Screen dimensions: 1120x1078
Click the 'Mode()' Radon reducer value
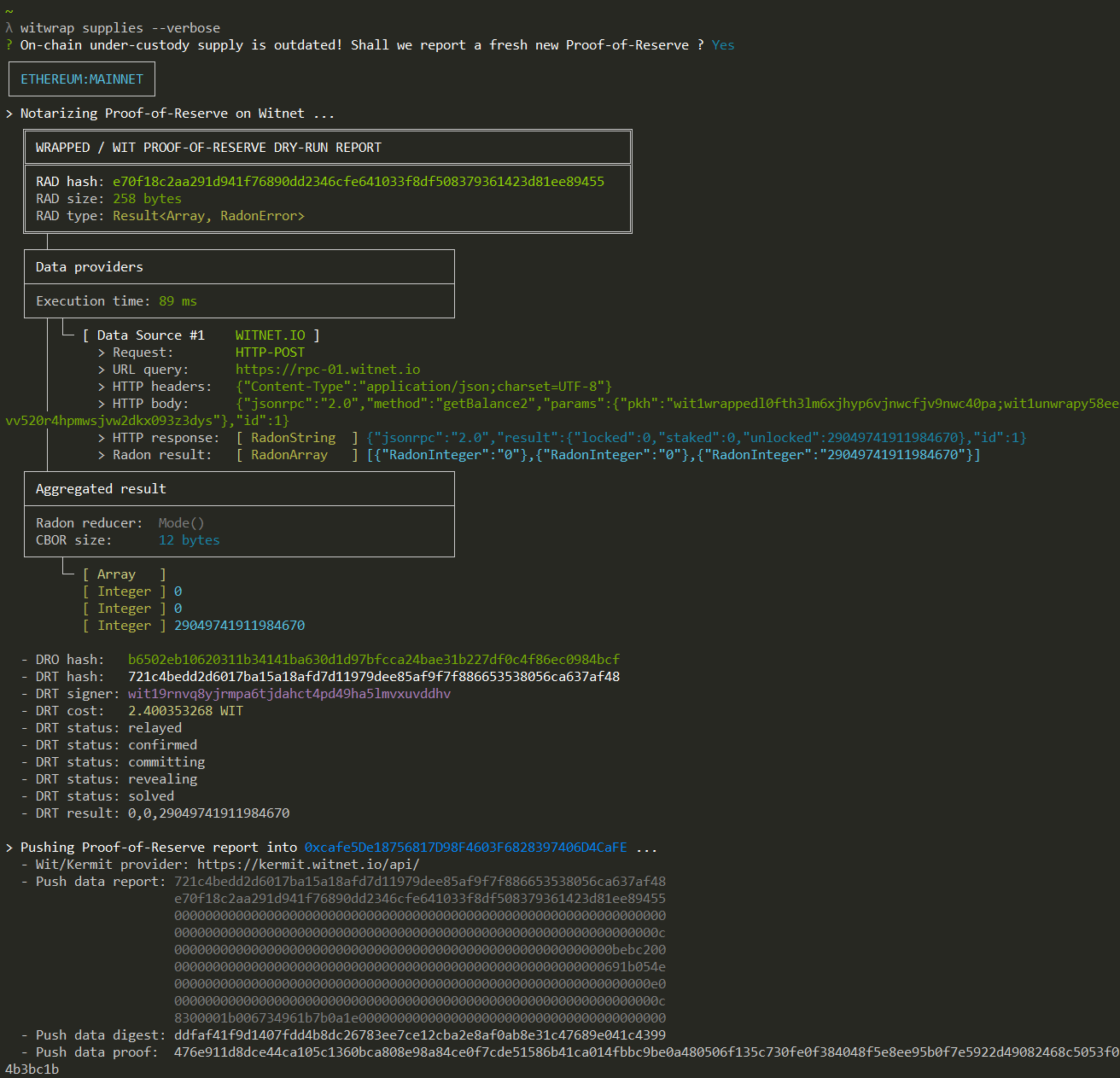[x=181, y=523]
